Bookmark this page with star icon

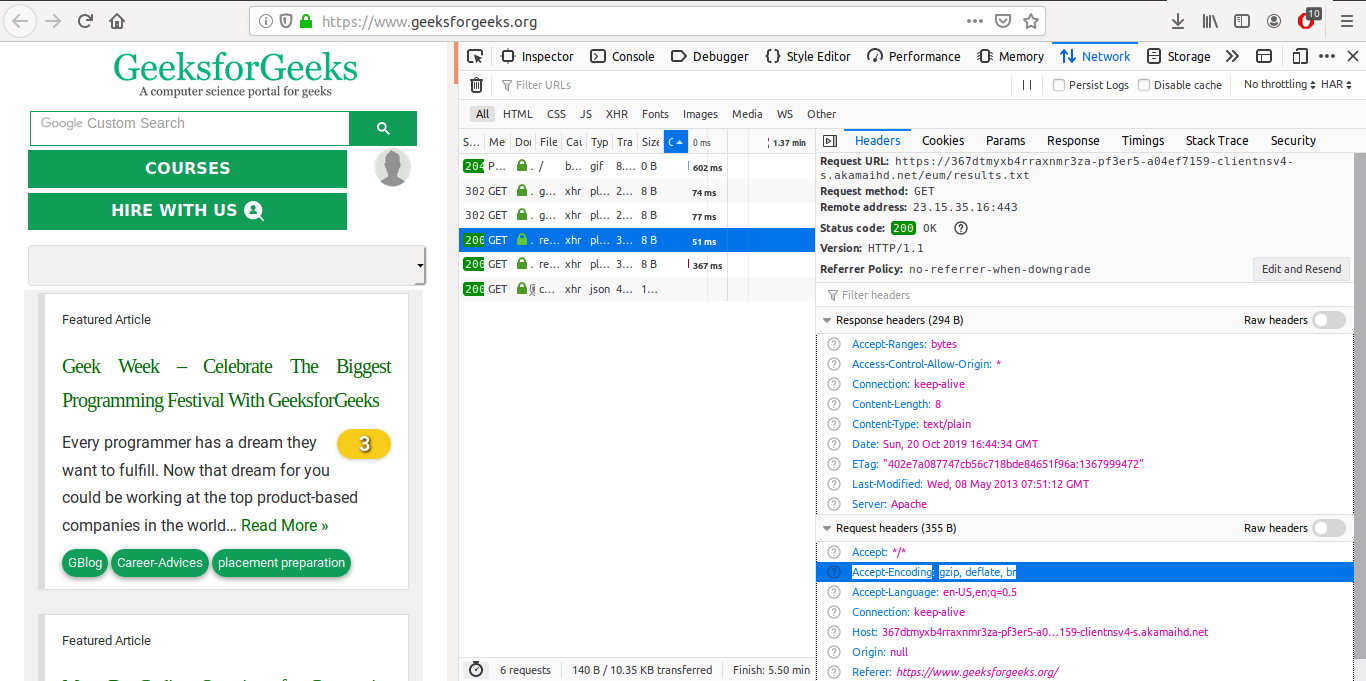[x=1030, y=21]
